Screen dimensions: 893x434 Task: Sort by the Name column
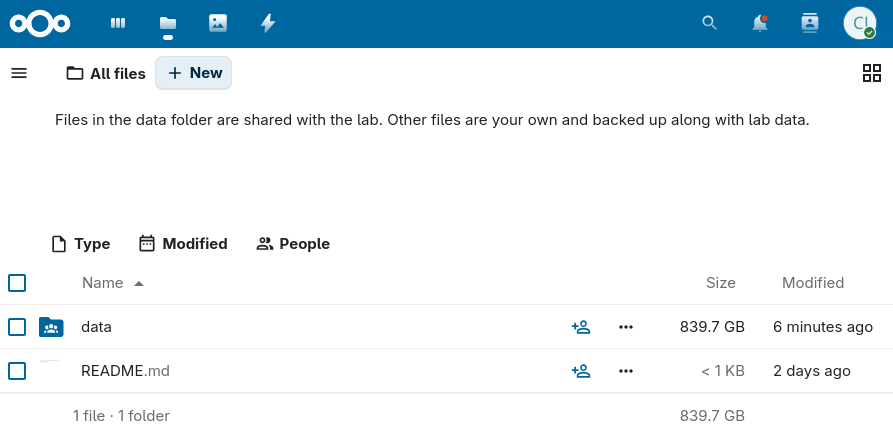point(113,283)
